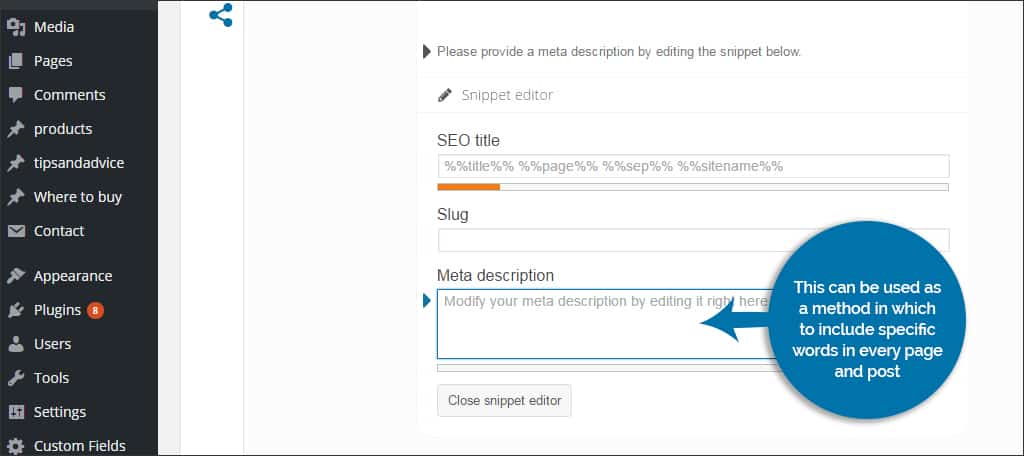
Task: Open the Users menu item
Action: (x=52, y=344)
